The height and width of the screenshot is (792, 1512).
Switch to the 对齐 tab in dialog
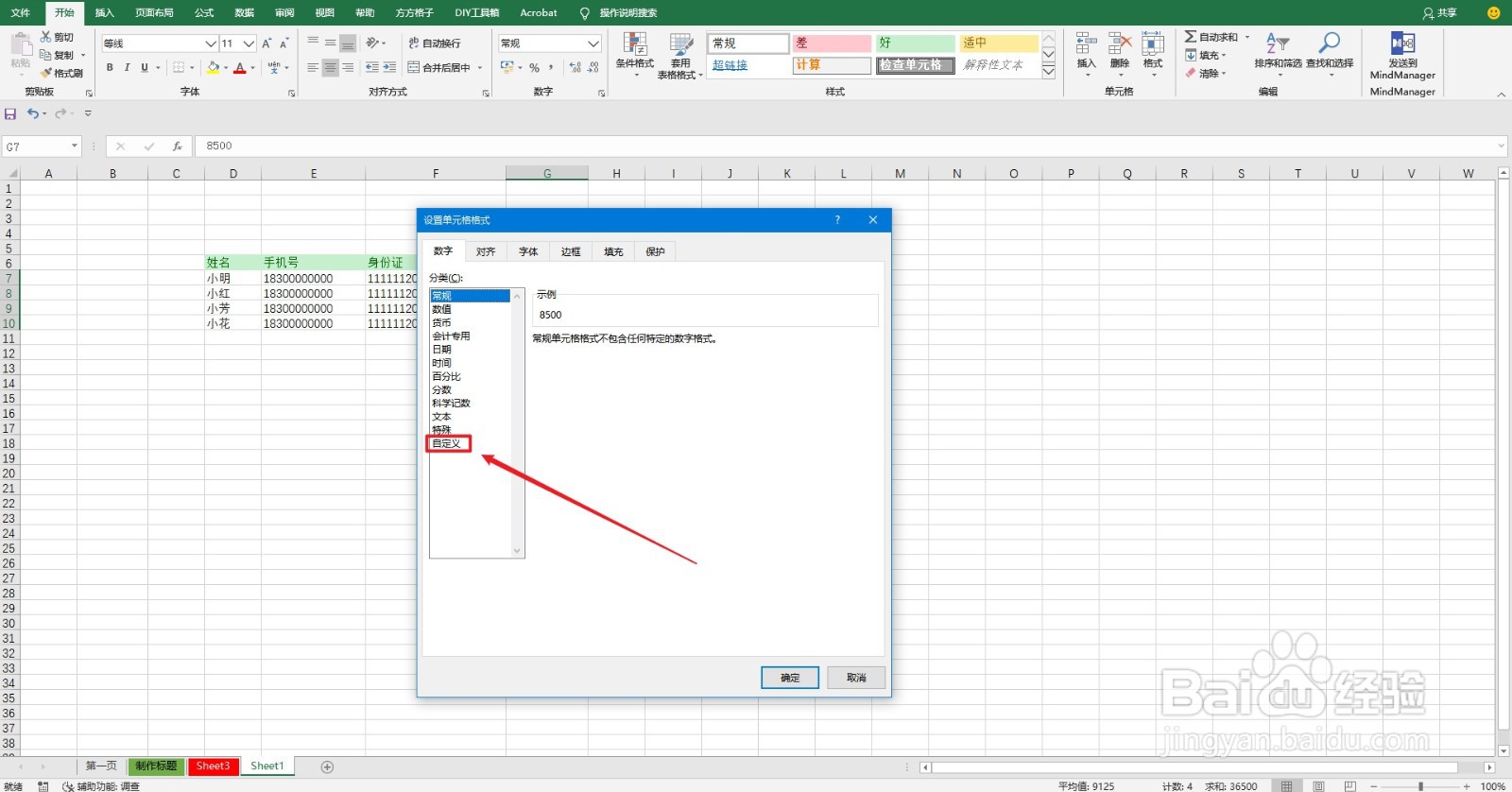486,251
